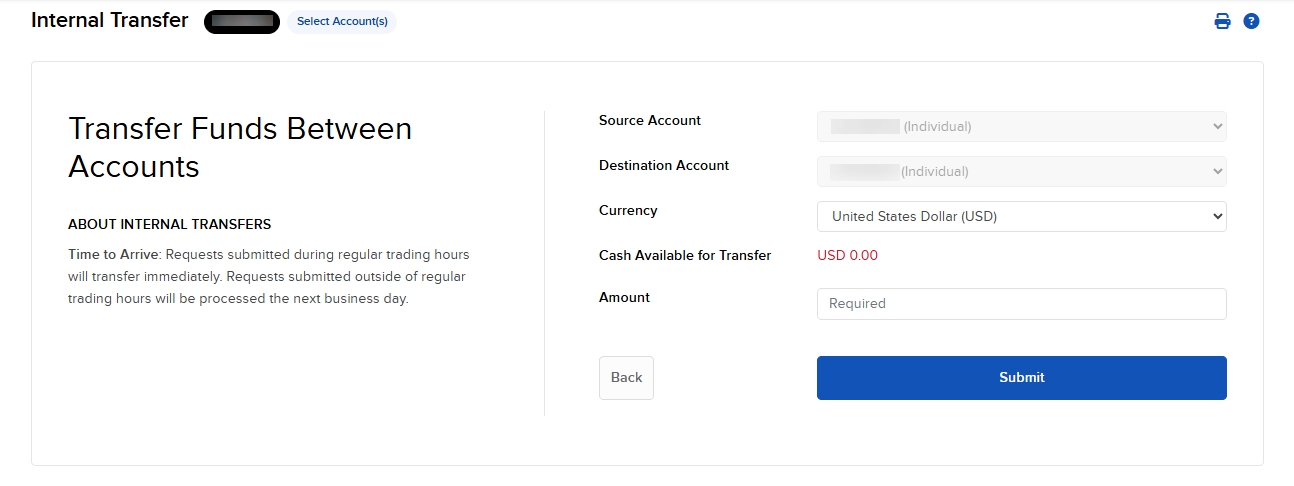The height and width of the screenshot is (486, 1294).
Task: Click the redacted account number pill
Action: pyautogui.click(x=242, y=21)
